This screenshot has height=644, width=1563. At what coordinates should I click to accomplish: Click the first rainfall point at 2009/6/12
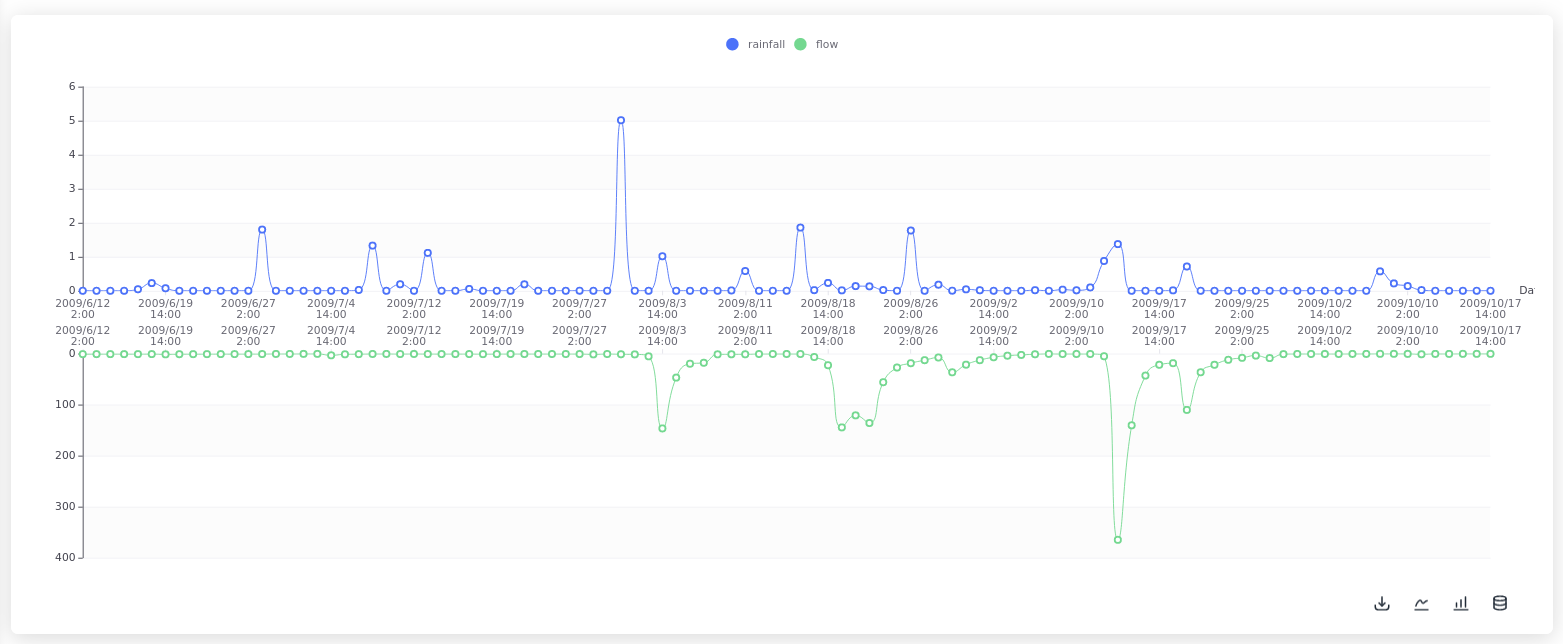(x=83, y=291)
